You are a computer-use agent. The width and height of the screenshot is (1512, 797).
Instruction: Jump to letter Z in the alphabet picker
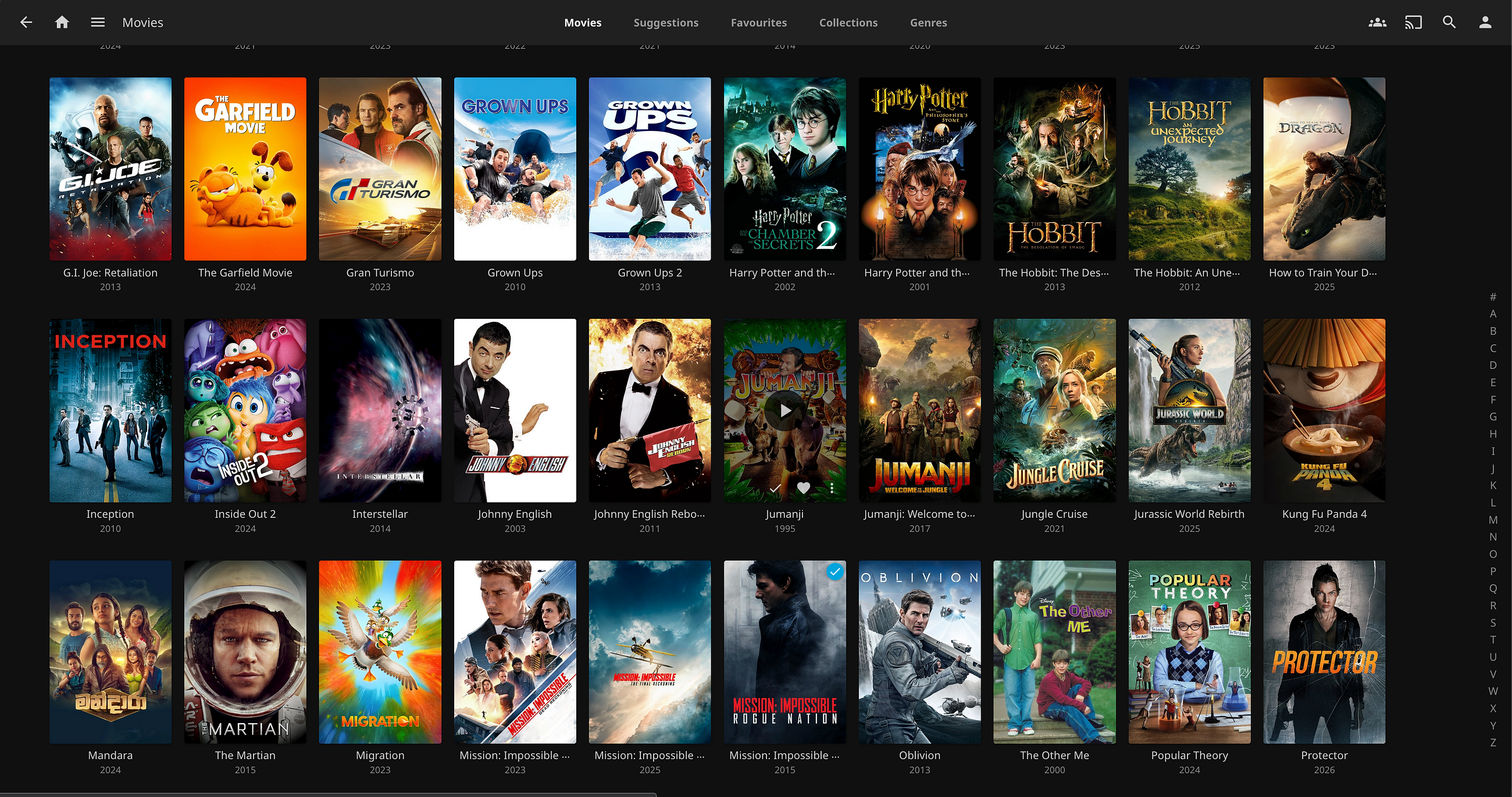point(1493,742)
